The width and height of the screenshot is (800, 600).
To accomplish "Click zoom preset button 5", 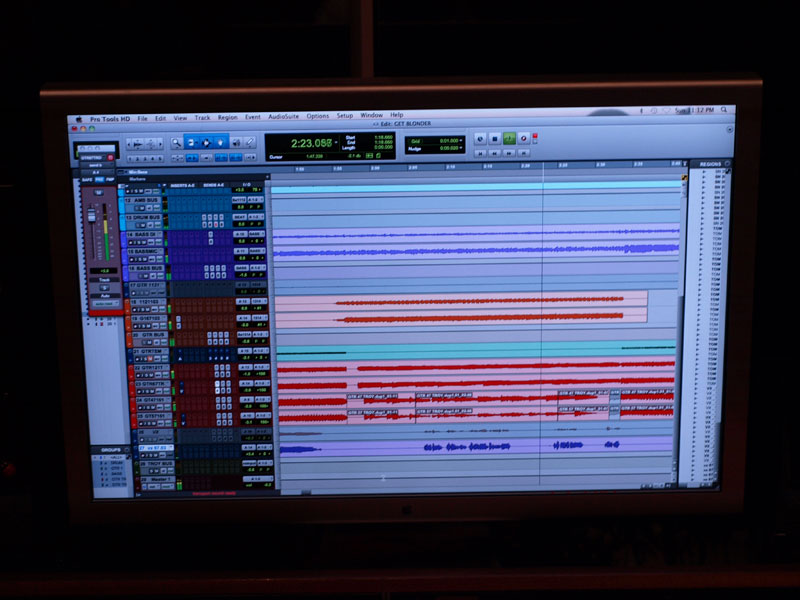I will [160, 159].
